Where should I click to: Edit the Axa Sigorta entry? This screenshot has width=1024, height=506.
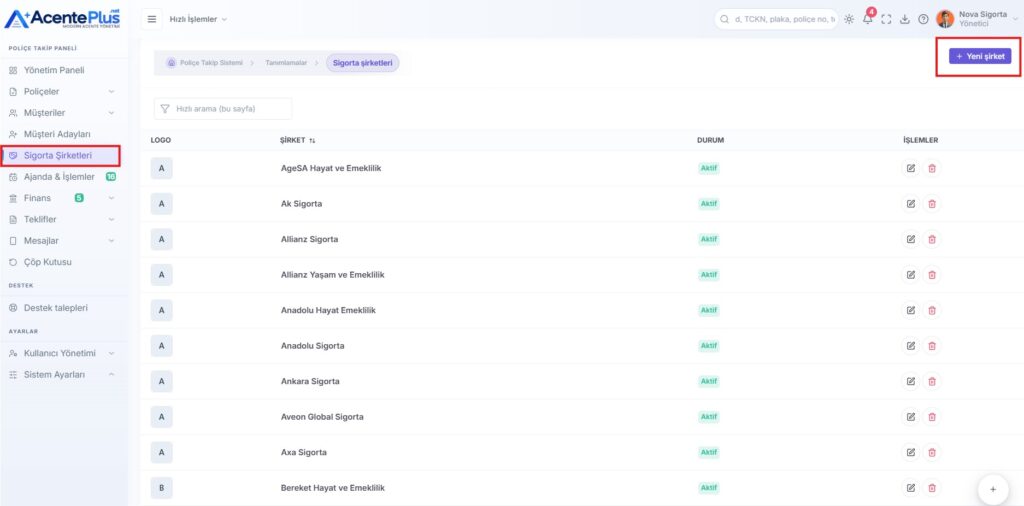(910, 452)
